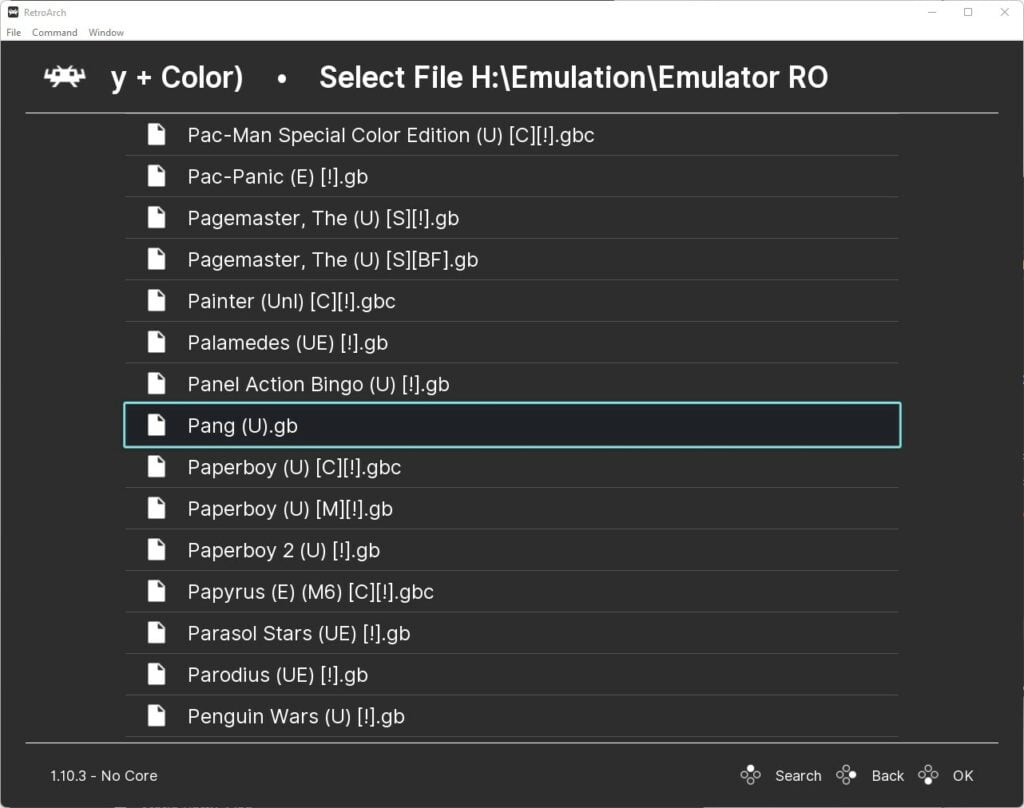Click the OK label in footer
1024x808 pixels.
coord(963,775)
